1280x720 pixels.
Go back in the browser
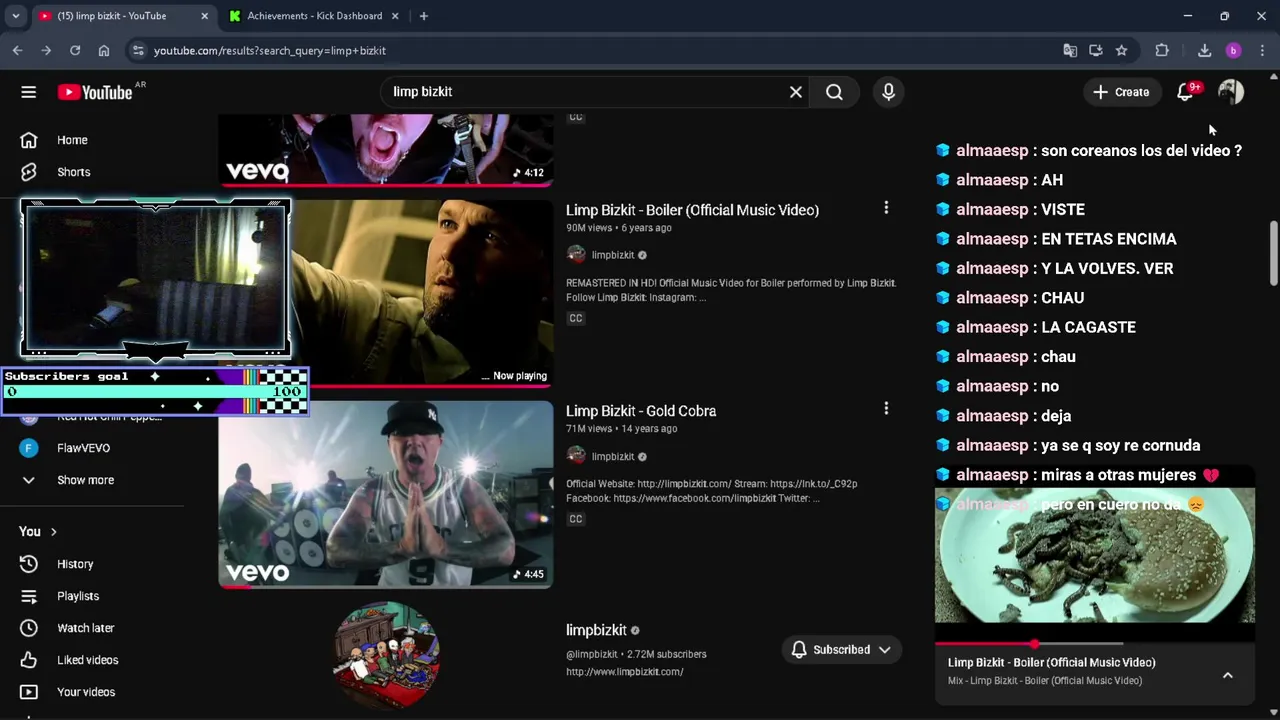[17, 50]
